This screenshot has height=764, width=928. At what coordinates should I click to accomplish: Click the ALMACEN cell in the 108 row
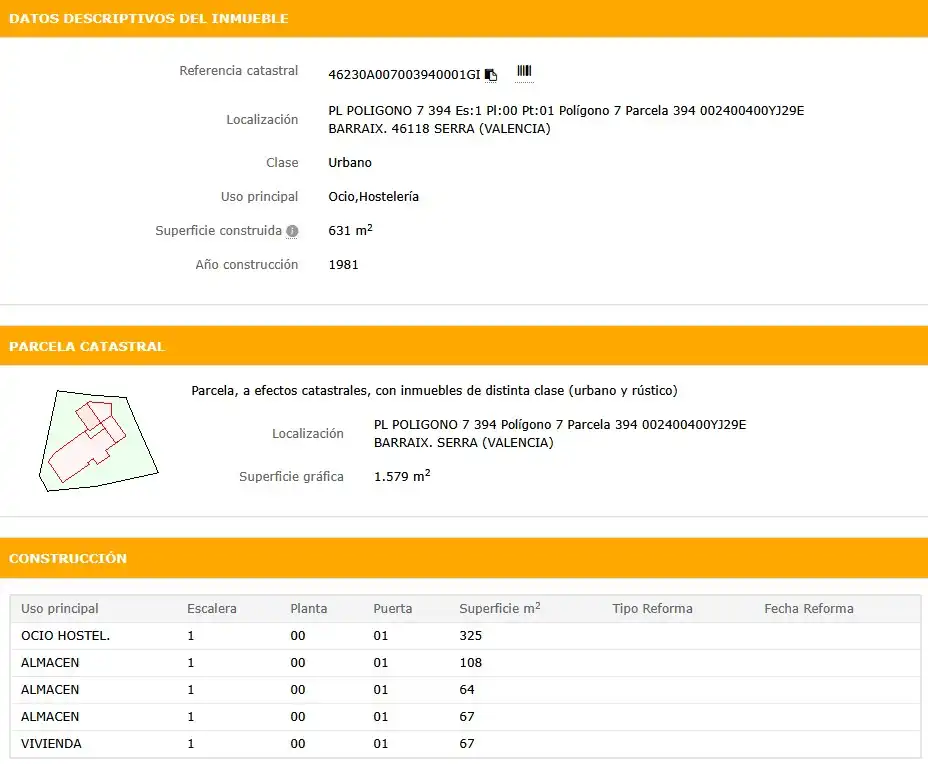click(x=50, y=663)
